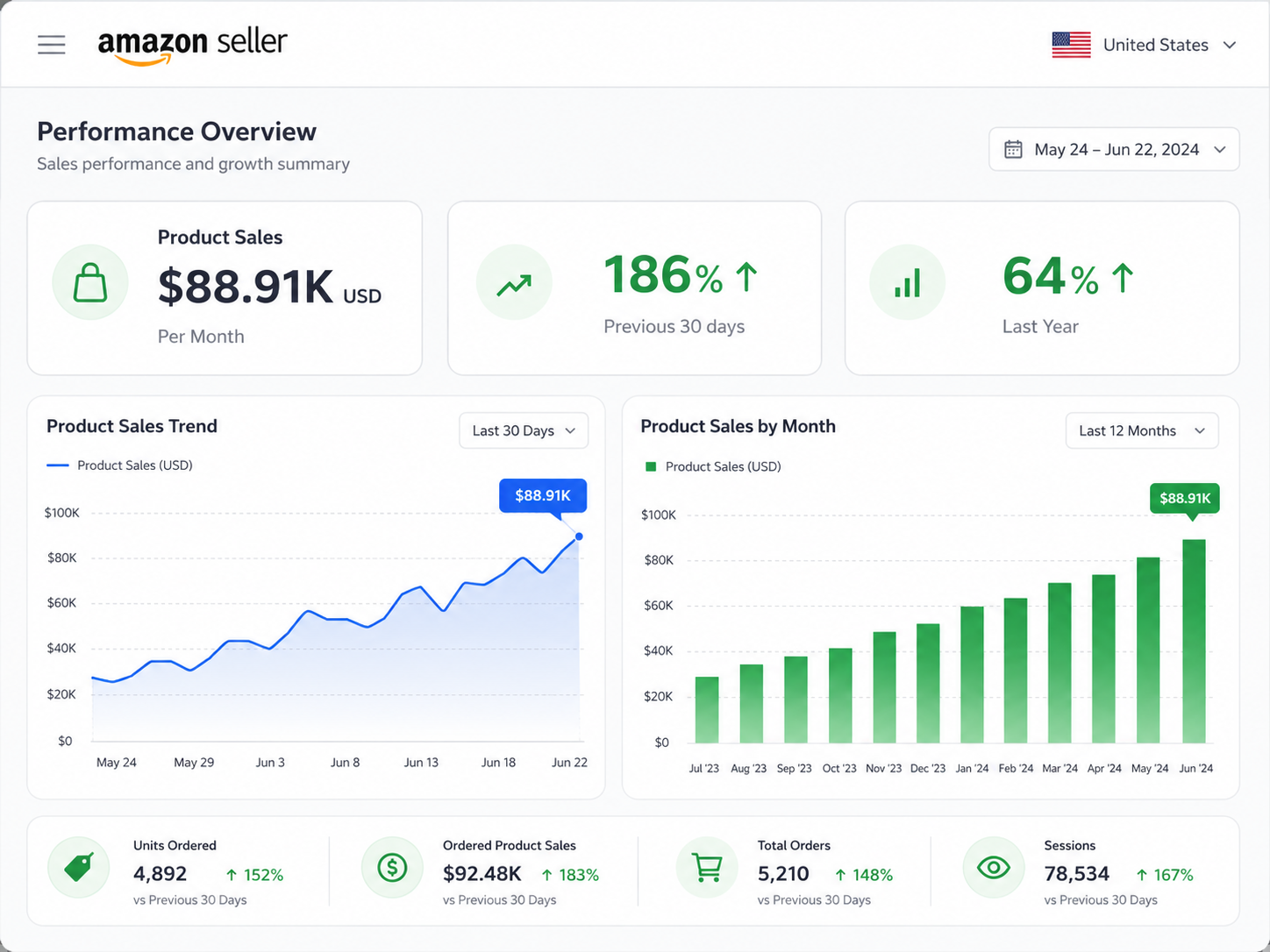Click the bar chart icon for Last Year

click(907, 282)
